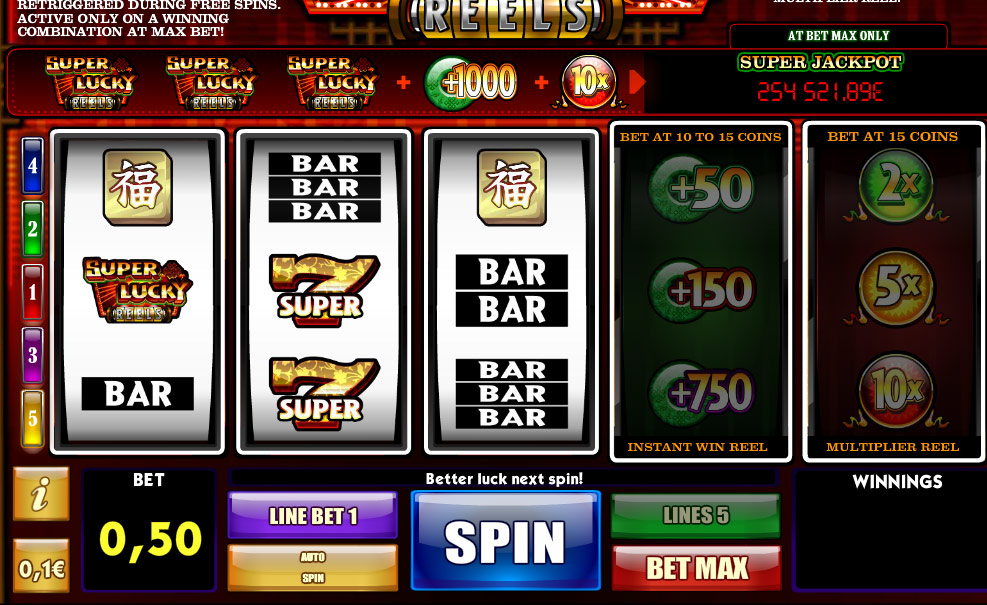
Task: Open the info paytable button
Action: (41, 494)
